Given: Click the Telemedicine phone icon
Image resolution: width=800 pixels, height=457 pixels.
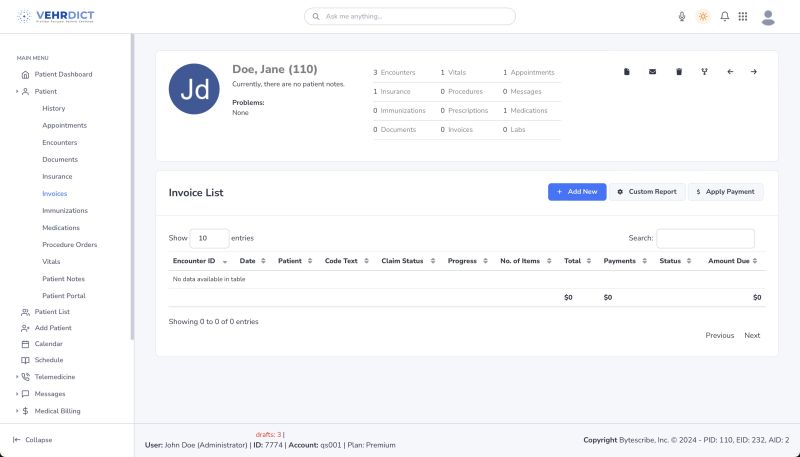Looking at the screenshot, I should (x=26, y=377).
